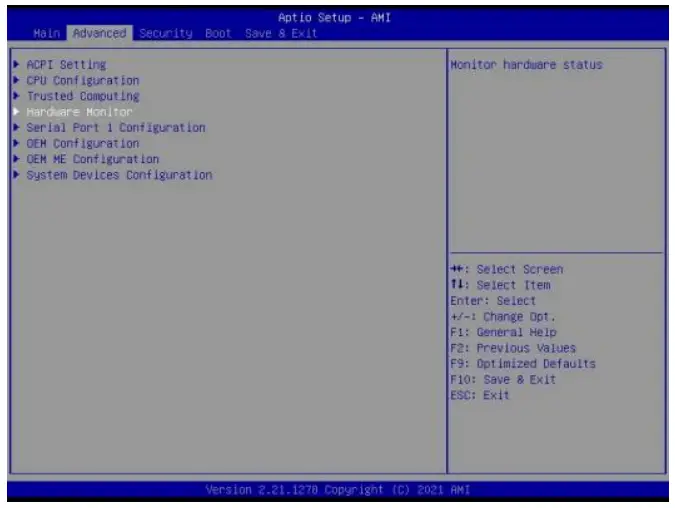The image size is (675, 508).
Task: Click the '+/-: Change Opt.' hint
Action: [x=503, y=317]
